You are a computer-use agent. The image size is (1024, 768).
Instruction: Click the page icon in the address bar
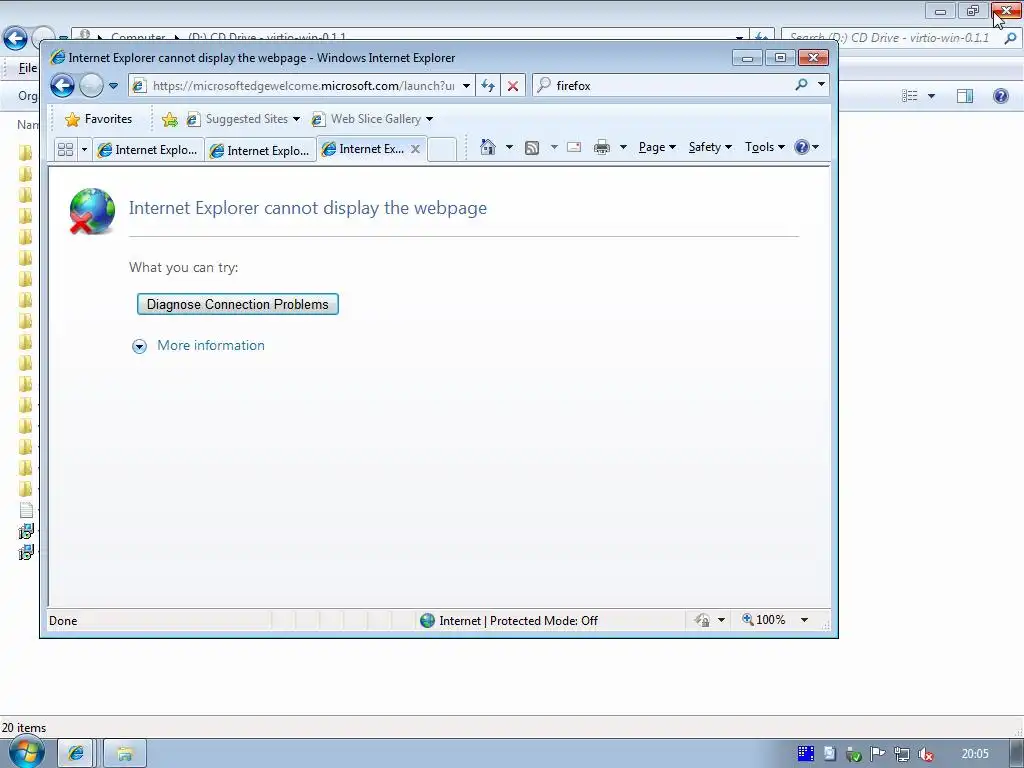point(138,86)
